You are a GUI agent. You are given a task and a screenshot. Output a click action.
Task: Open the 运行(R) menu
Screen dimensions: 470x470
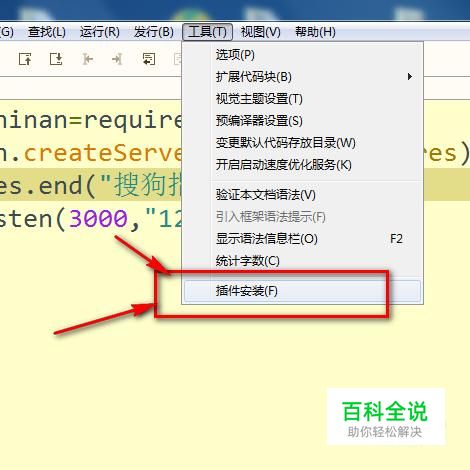point(100,32)
